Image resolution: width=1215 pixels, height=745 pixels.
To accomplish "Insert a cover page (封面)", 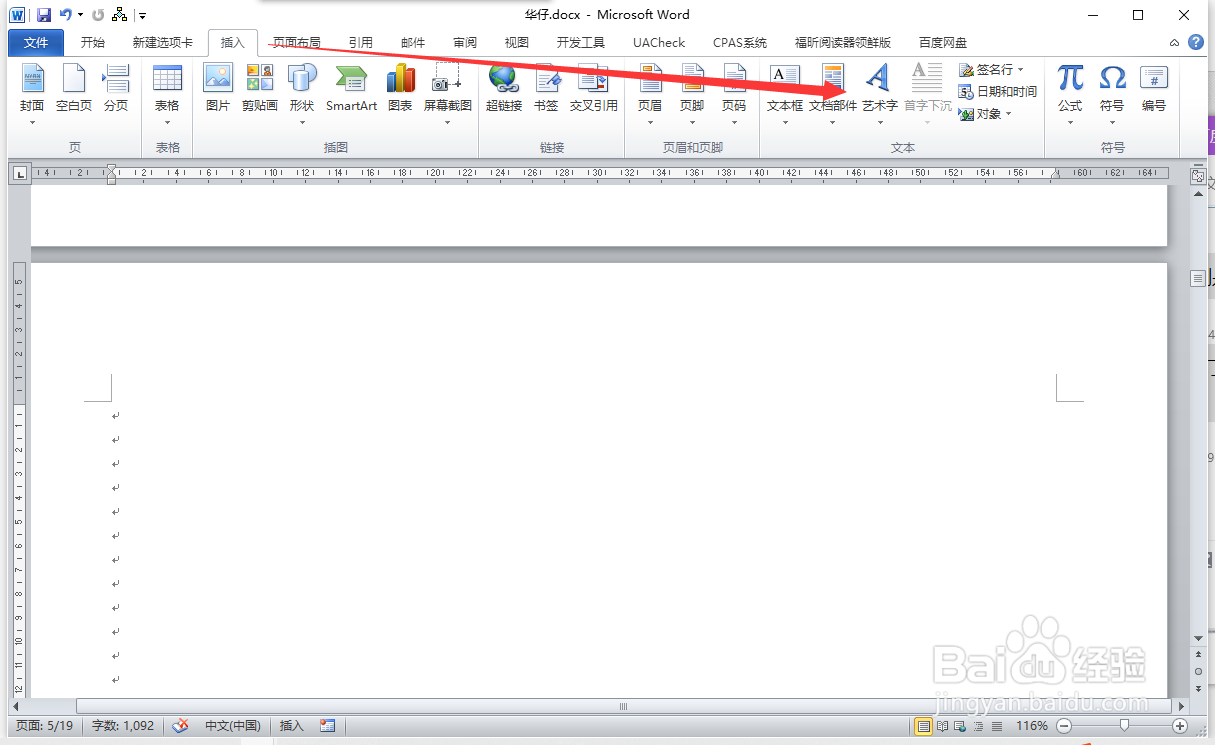I will (32, 88).
